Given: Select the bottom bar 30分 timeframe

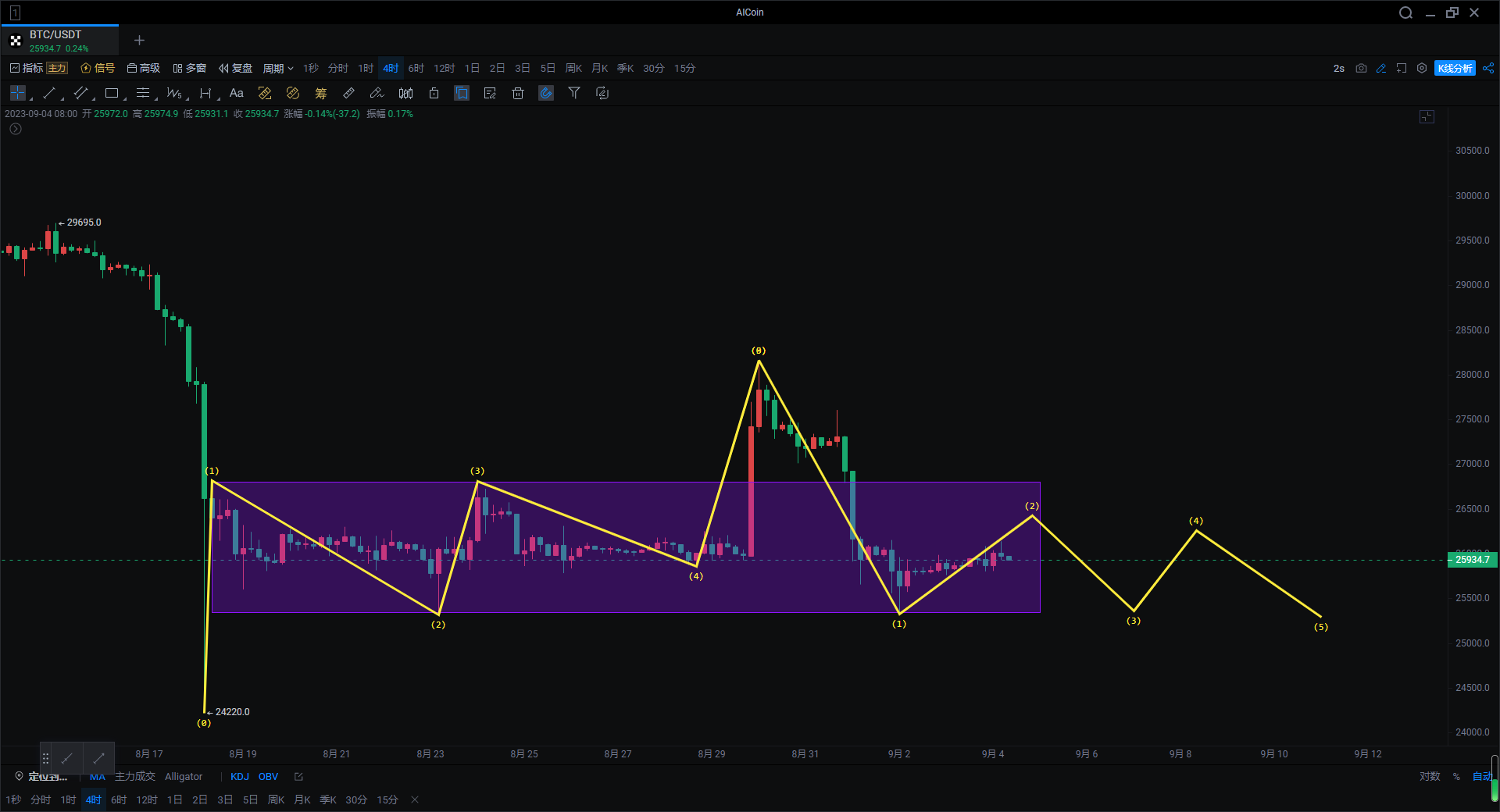Looking at the screenshot, I should pos(356,800).
